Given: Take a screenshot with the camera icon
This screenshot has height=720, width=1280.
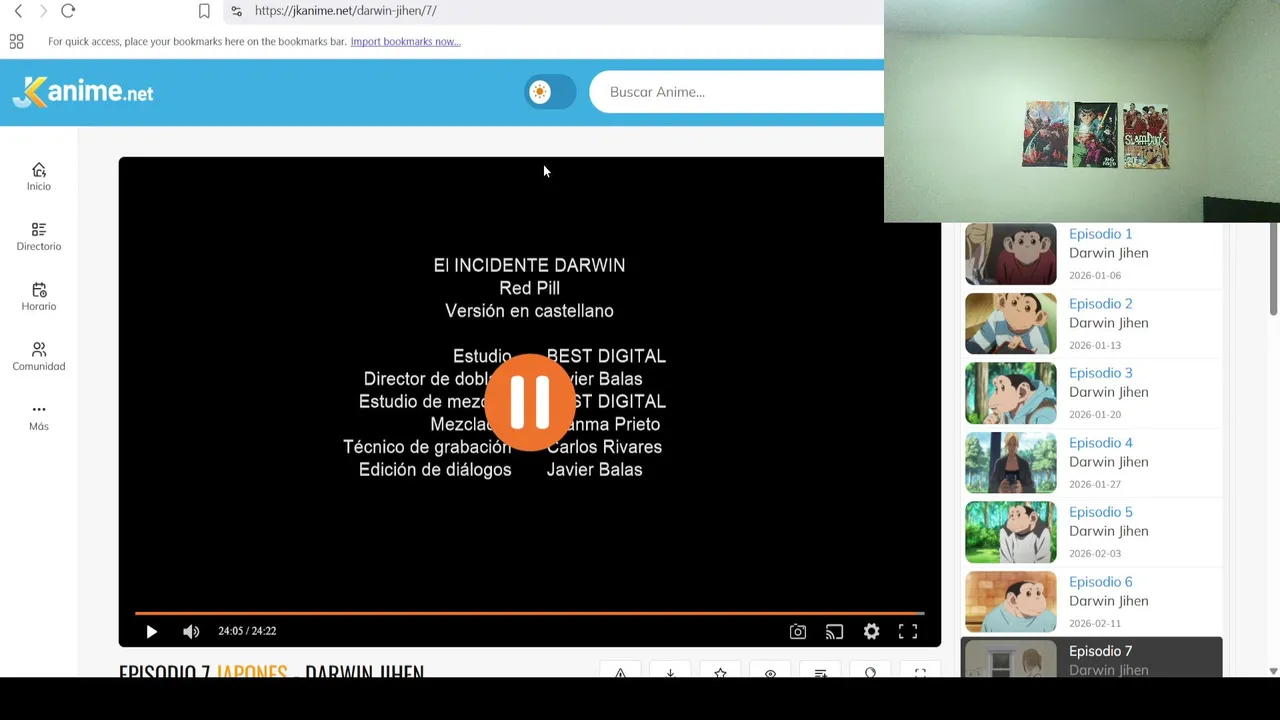Looking at the screenshot, I should click(798, 631).
